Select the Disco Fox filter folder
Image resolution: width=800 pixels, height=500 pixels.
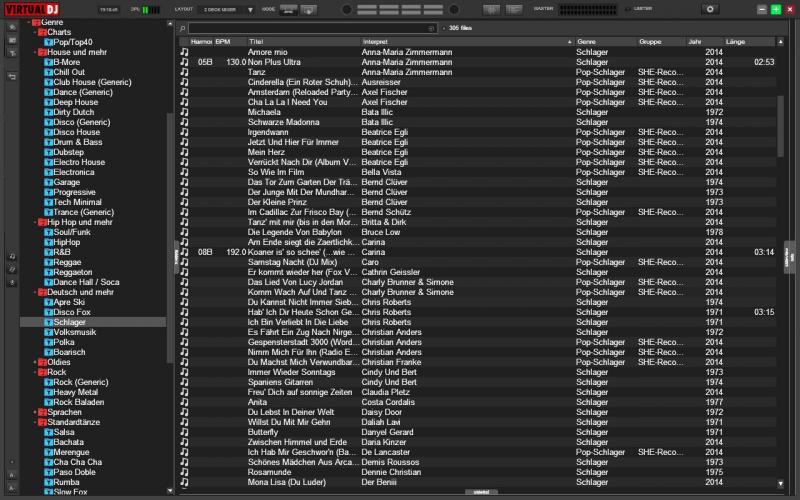72,312
